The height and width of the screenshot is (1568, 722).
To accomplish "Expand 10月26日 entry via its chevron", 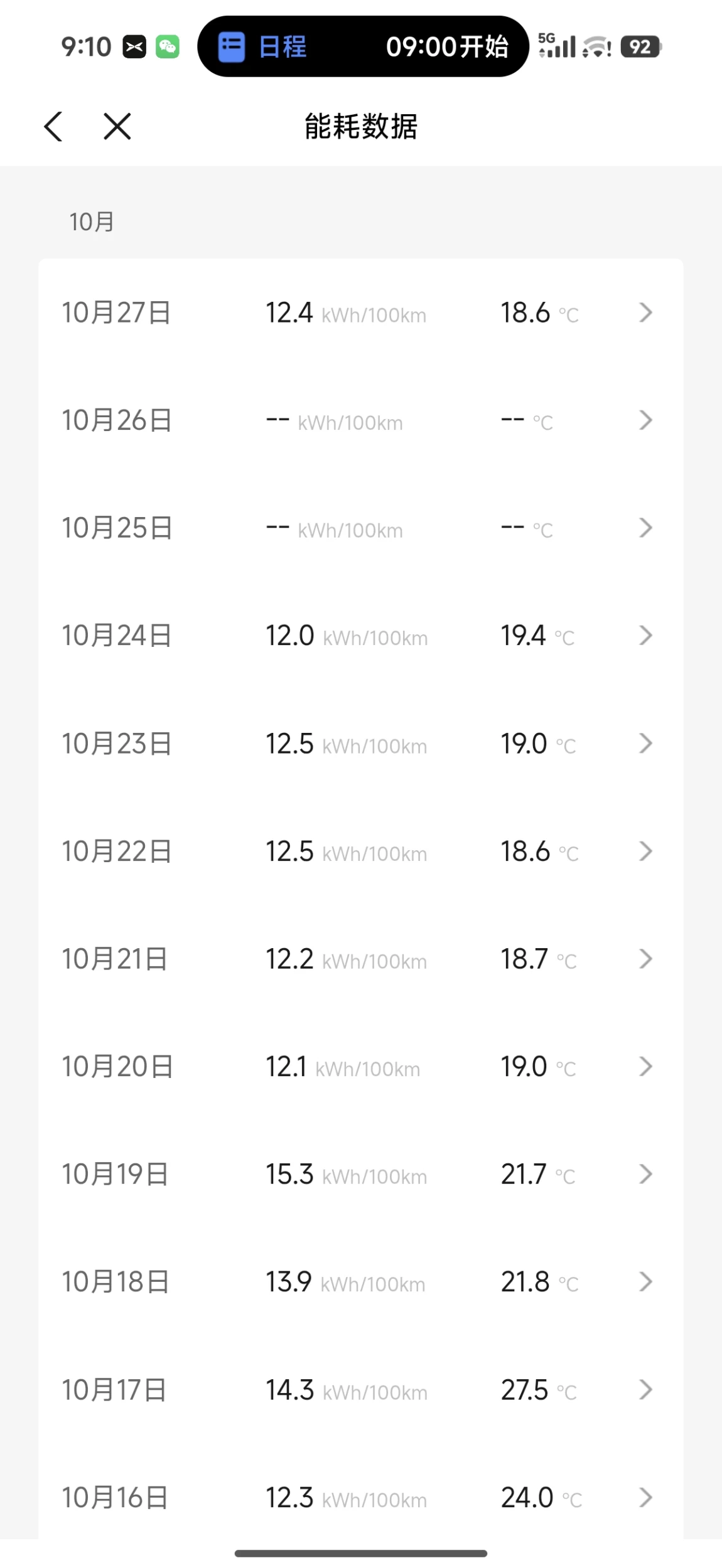I will [645, 420].
